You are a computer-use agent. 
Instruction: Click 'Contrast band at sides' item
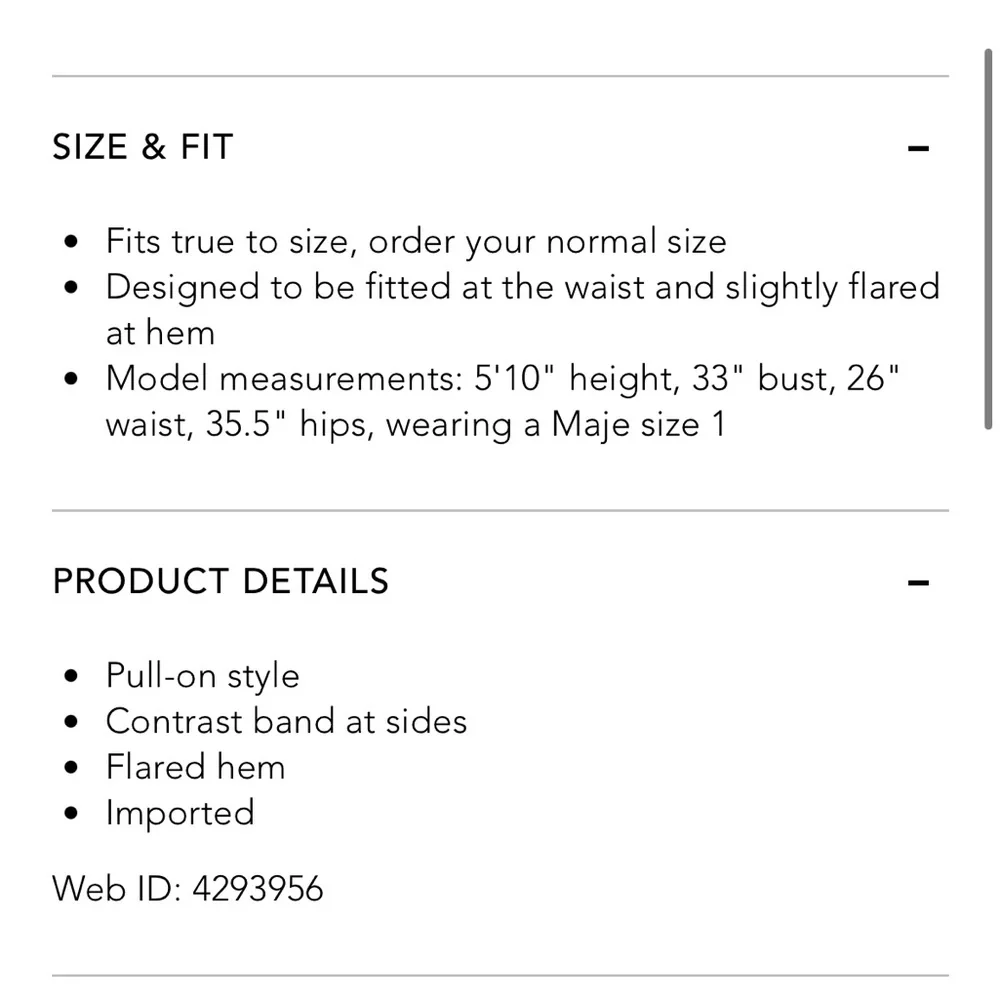point(286,721)
